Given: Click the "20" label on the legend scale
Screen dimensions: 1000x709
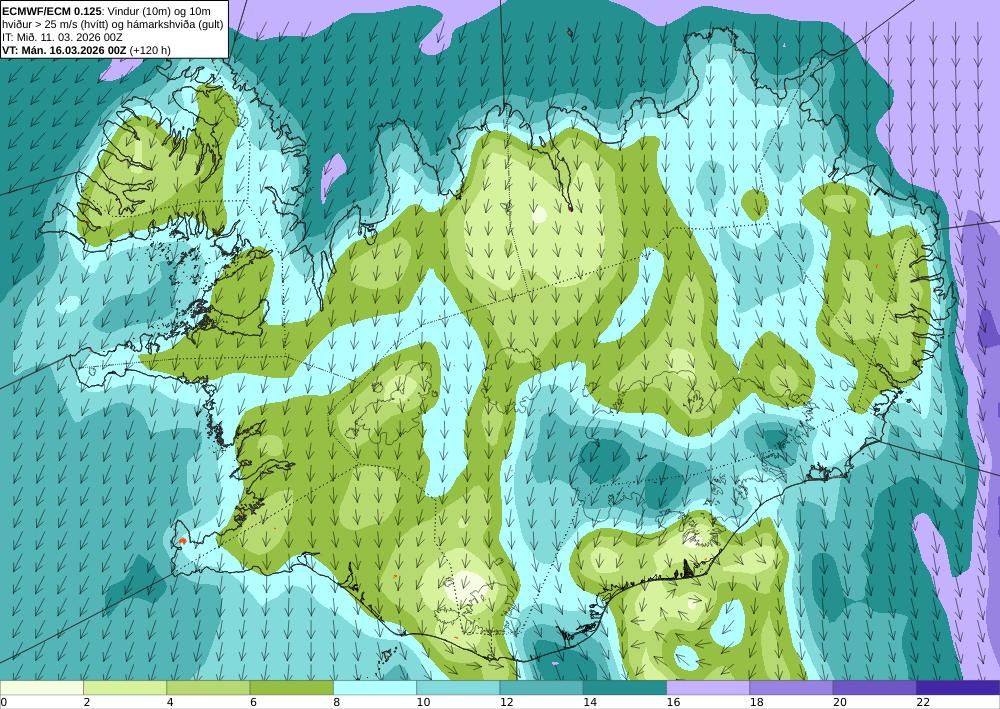Looking at the screenshot, I should 840,702.
